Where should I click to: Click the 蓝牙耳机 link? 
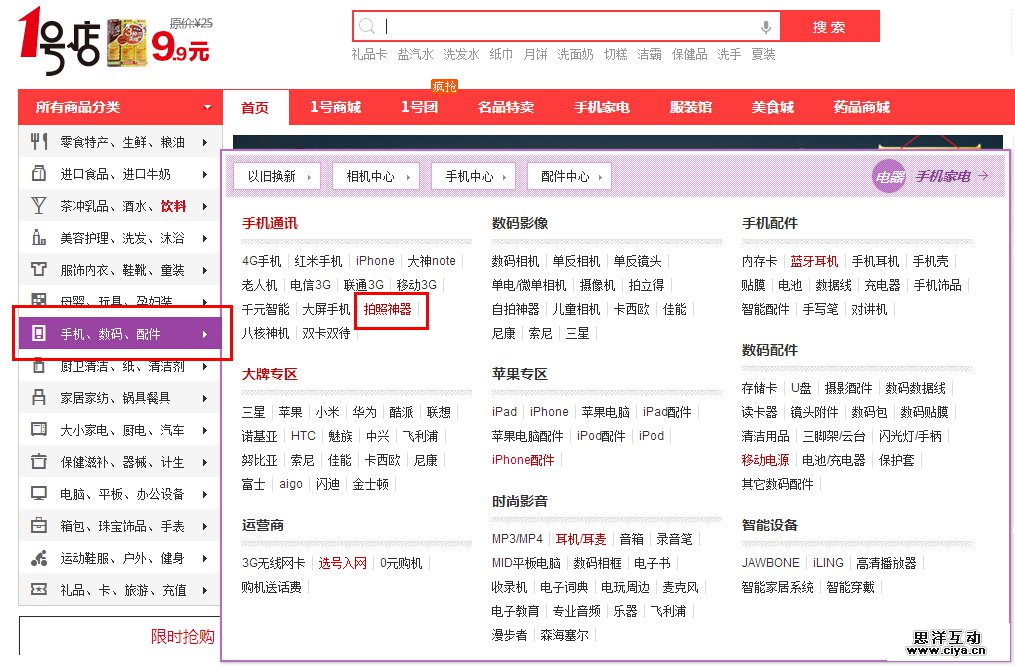tap(814, 261)
